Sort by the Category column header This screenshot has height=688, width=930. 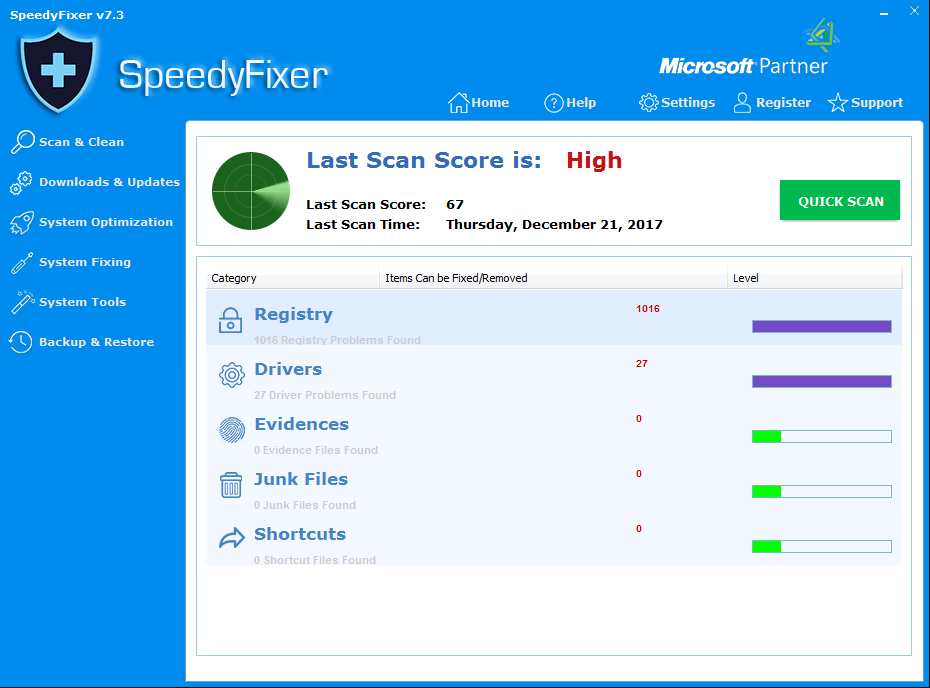(x=234, y=278)
